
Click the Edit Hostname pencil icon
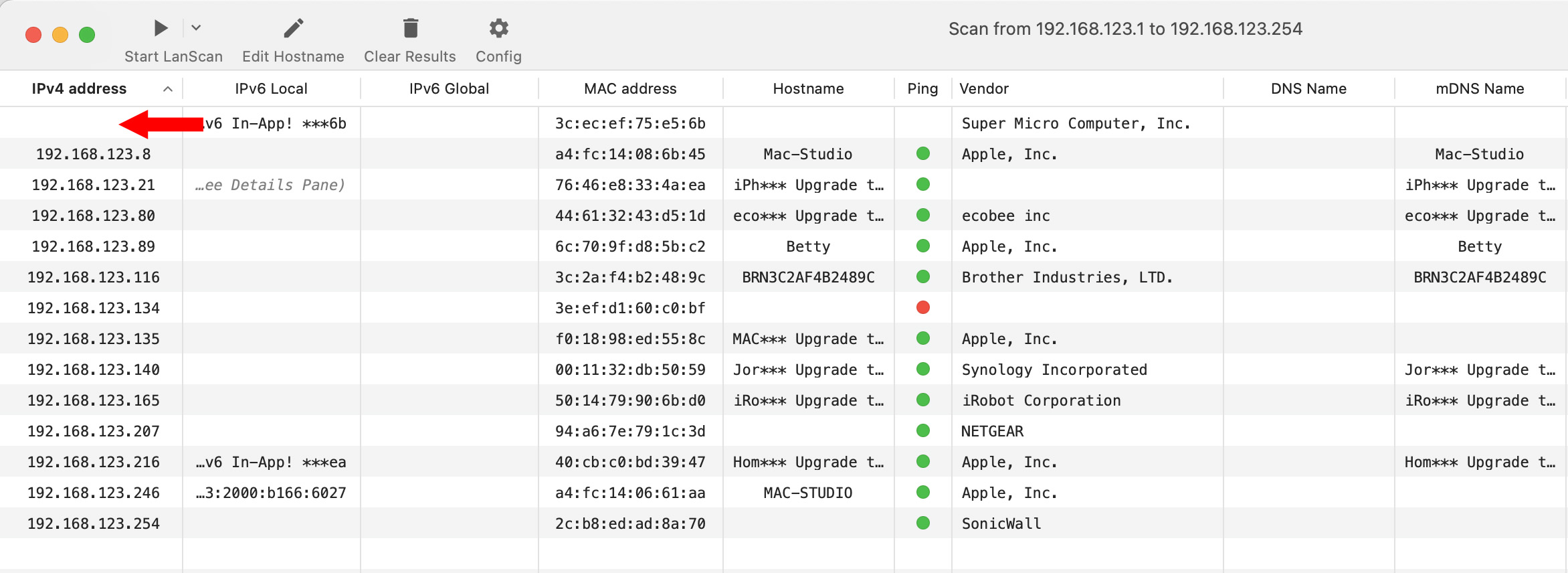(293, 28)
